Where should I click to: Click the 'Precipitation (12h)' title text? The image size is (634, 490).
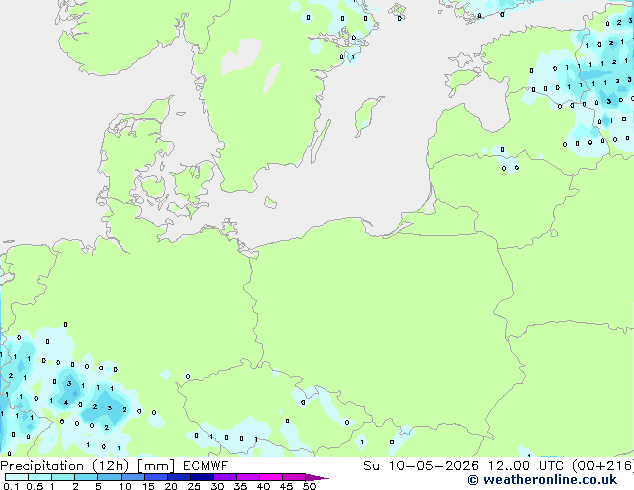(64, 466)
